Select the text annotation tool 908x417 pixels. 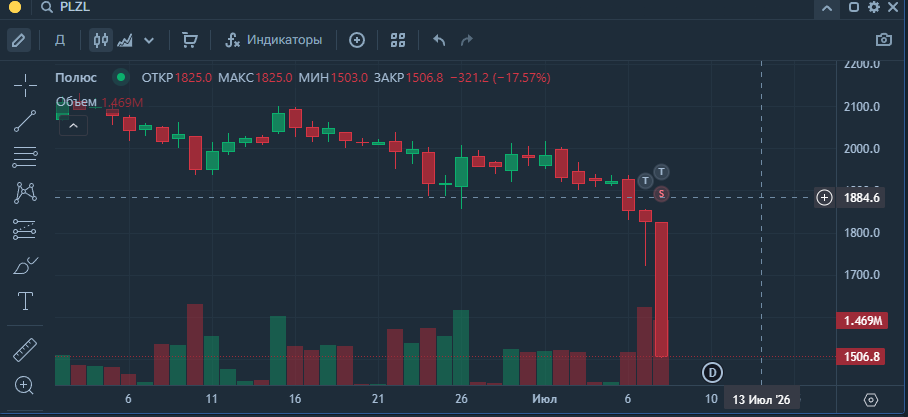coord(25,301)
